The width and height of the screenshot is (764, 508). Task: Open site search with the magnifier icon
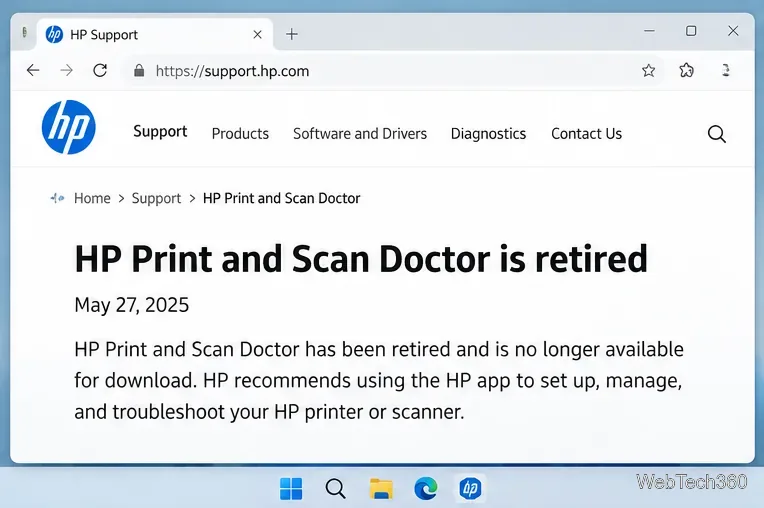coord(717,134)
